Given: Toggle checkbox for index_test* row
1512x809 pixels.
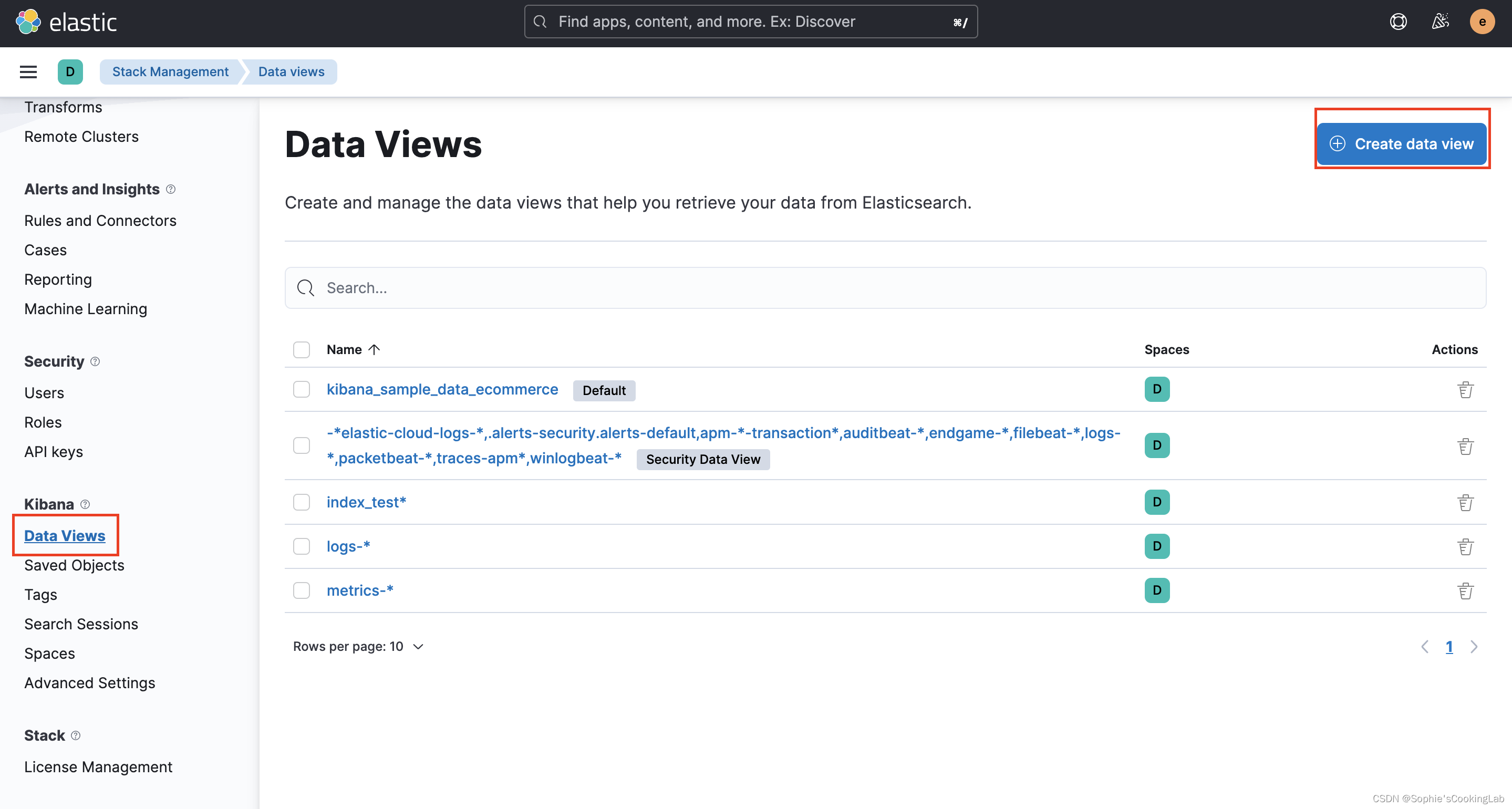Looking at the screenshot, I should [302, 502].
